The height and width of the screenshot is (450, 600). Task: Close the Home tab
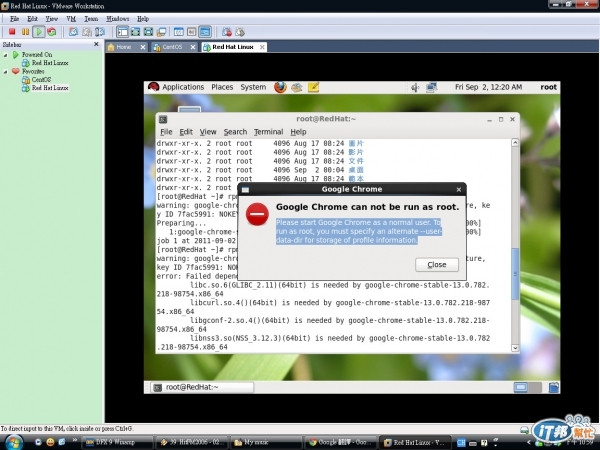pyautogui.click(x=143, y=47)
